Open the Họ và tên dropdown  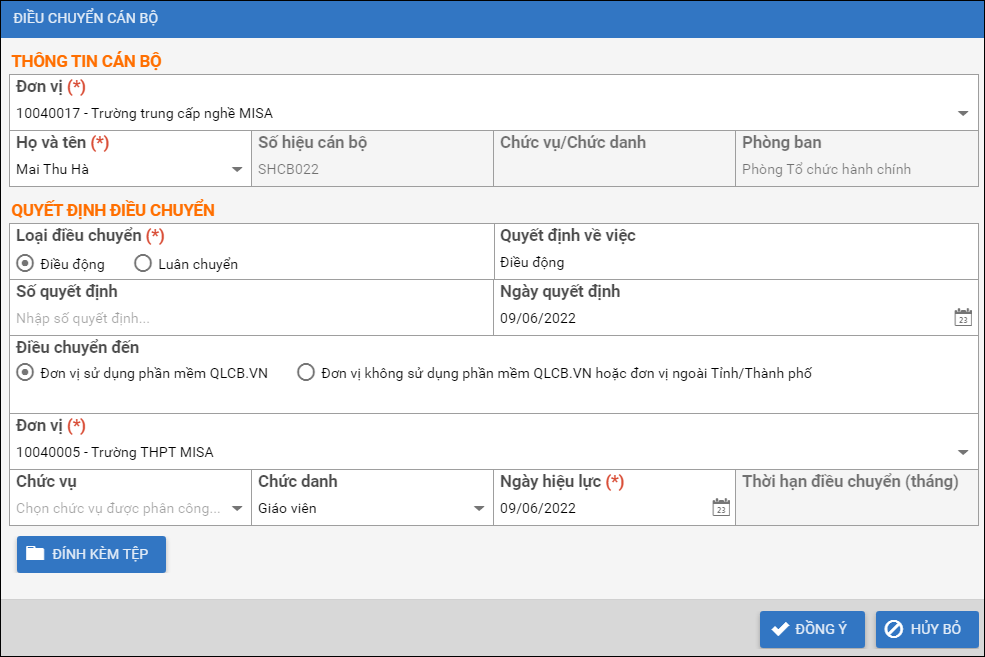point(237,170)
